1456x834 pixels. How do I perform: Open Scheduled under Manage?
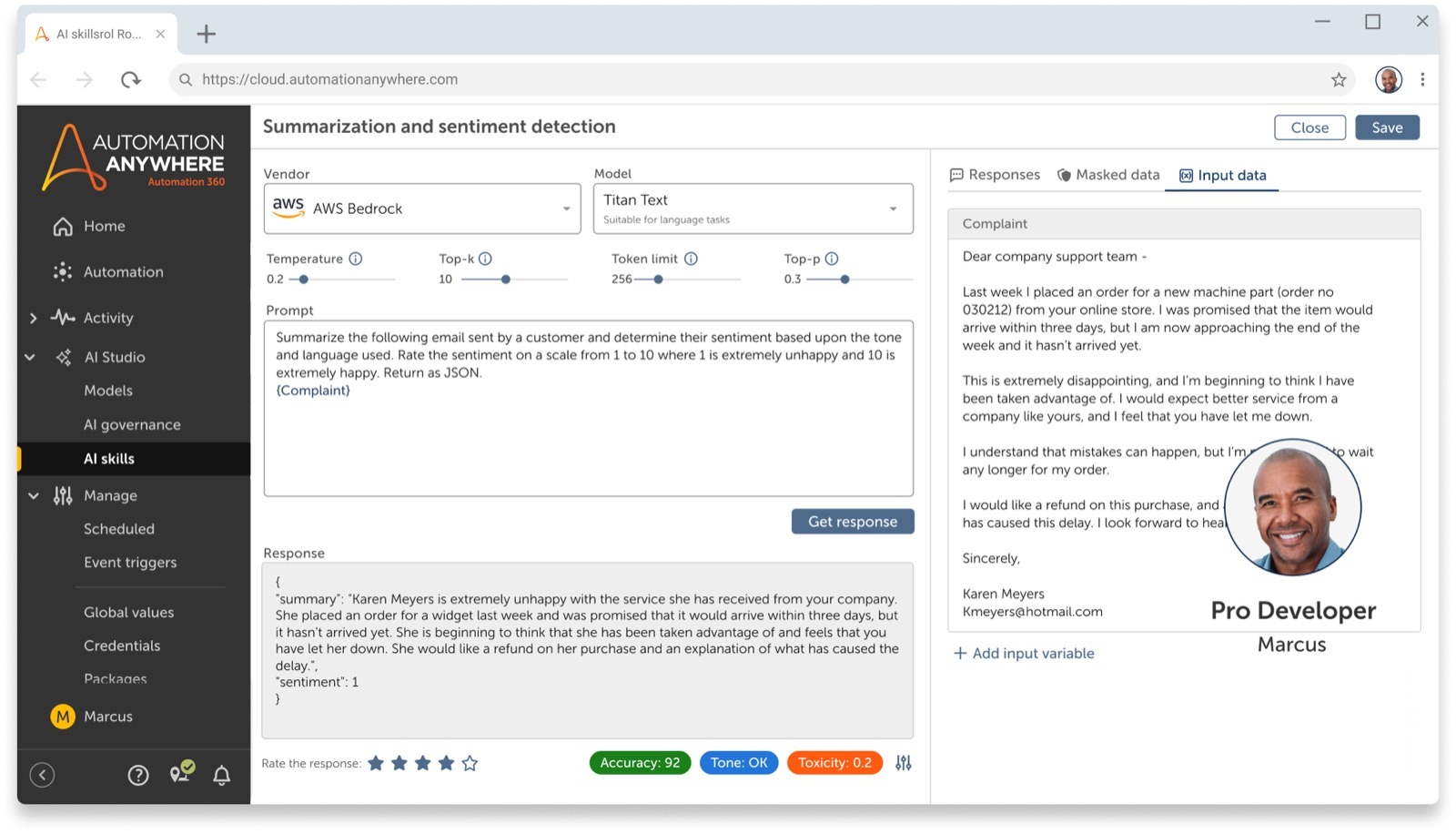pyautogui.click(x=119, y=529)
